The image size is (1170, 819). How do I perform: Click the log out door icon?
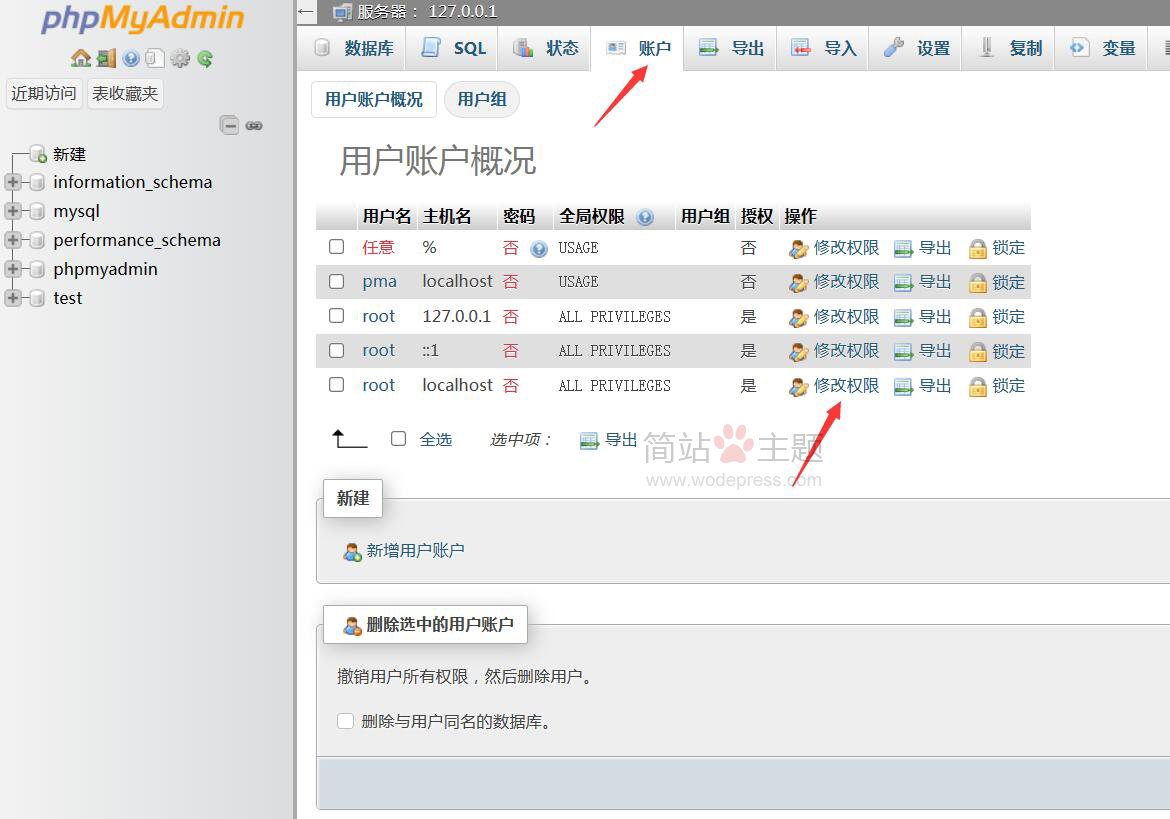(106, 58)
